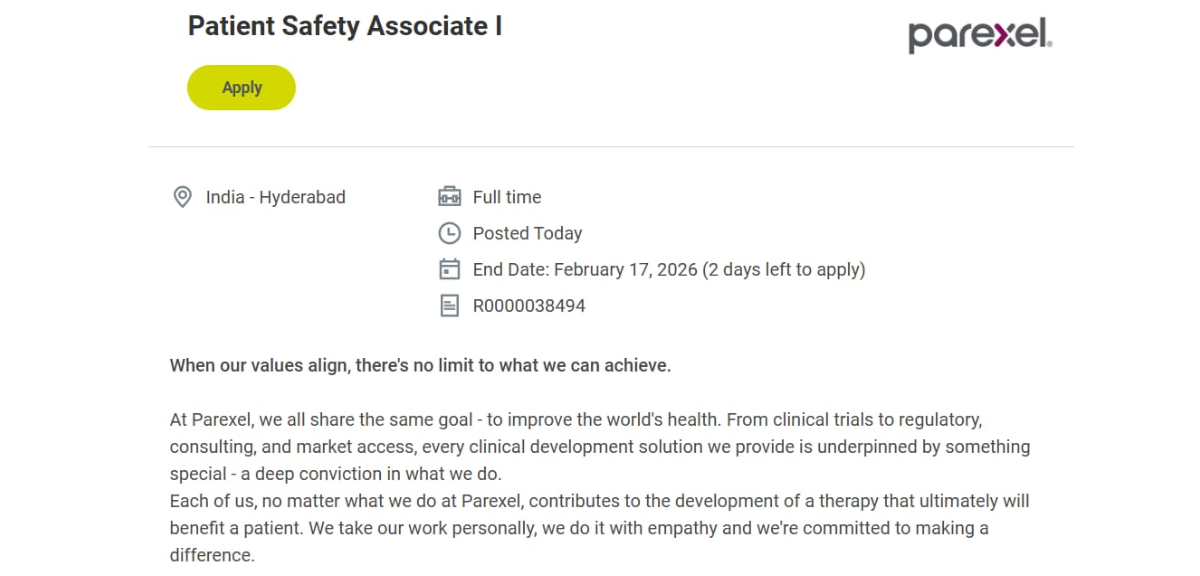Screen dimensions: 1200x576
Task: Click the registered trademark symbol after Parexel
Action: [x=1048, y=44]
